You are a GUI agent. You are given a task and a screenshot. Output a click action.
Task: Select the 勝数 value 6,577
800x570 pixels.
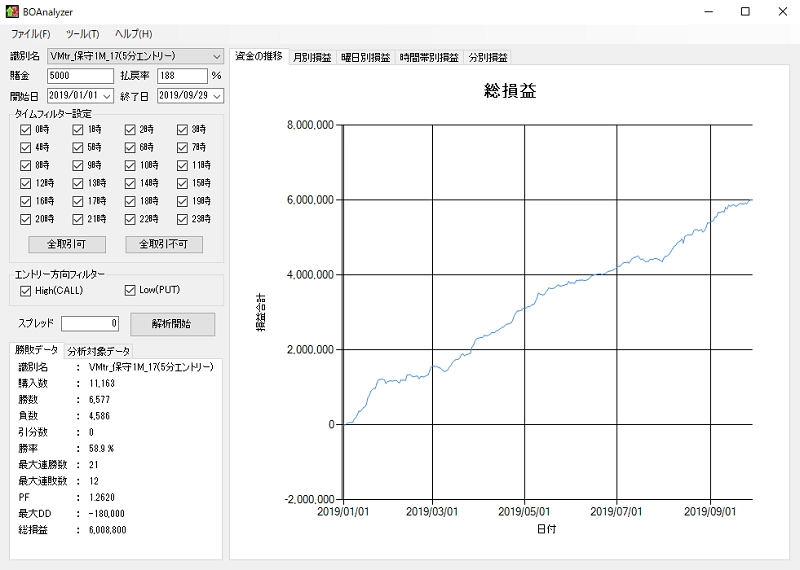tap(99, 400)
